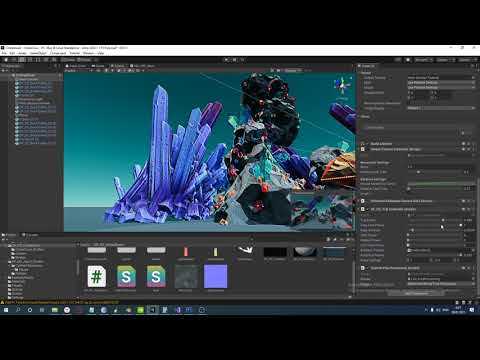
Task: Open the Target Display dropdown
Action: click(441, 108)
